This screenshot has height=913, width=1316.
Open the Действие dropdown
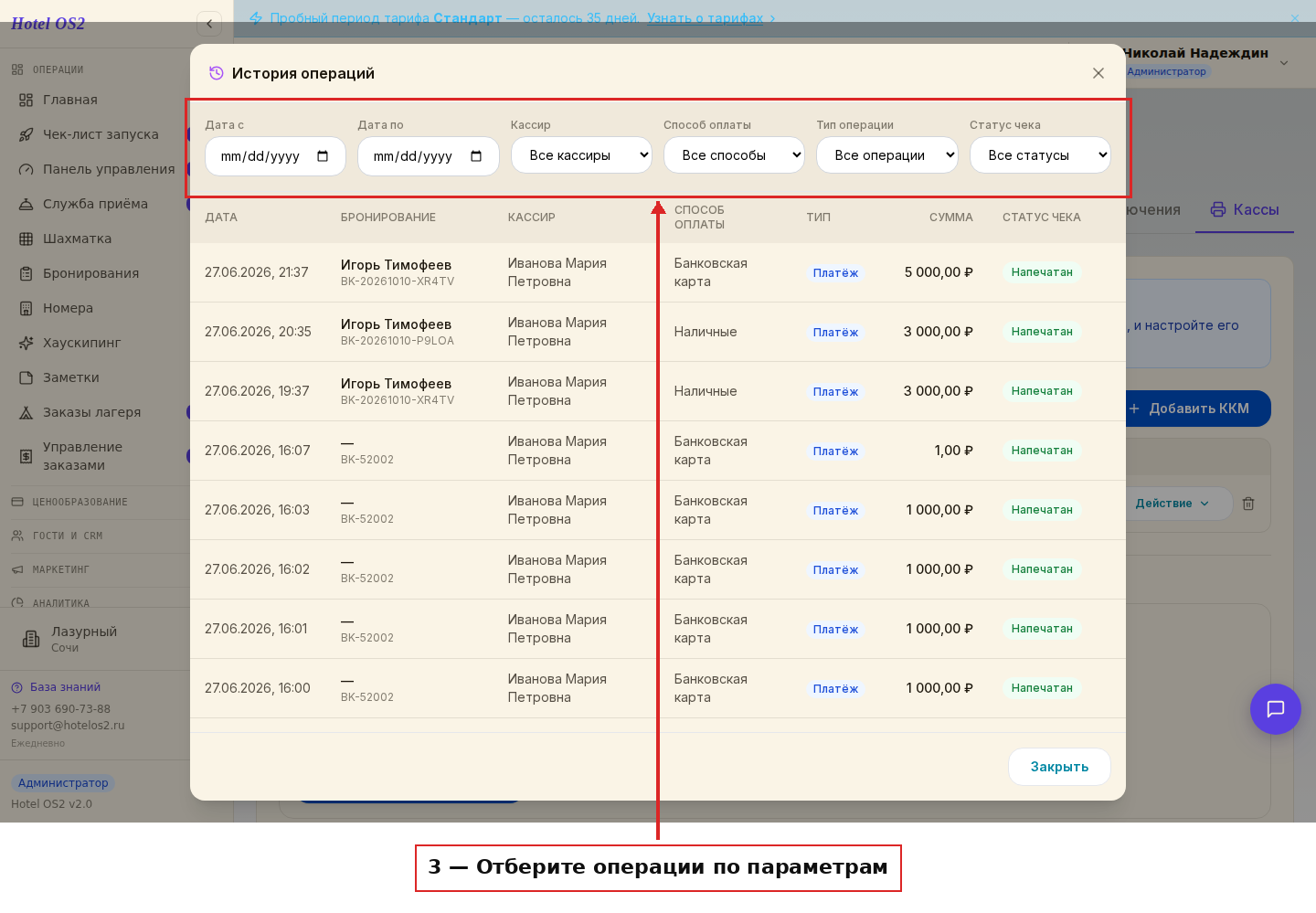[1173, 504]
